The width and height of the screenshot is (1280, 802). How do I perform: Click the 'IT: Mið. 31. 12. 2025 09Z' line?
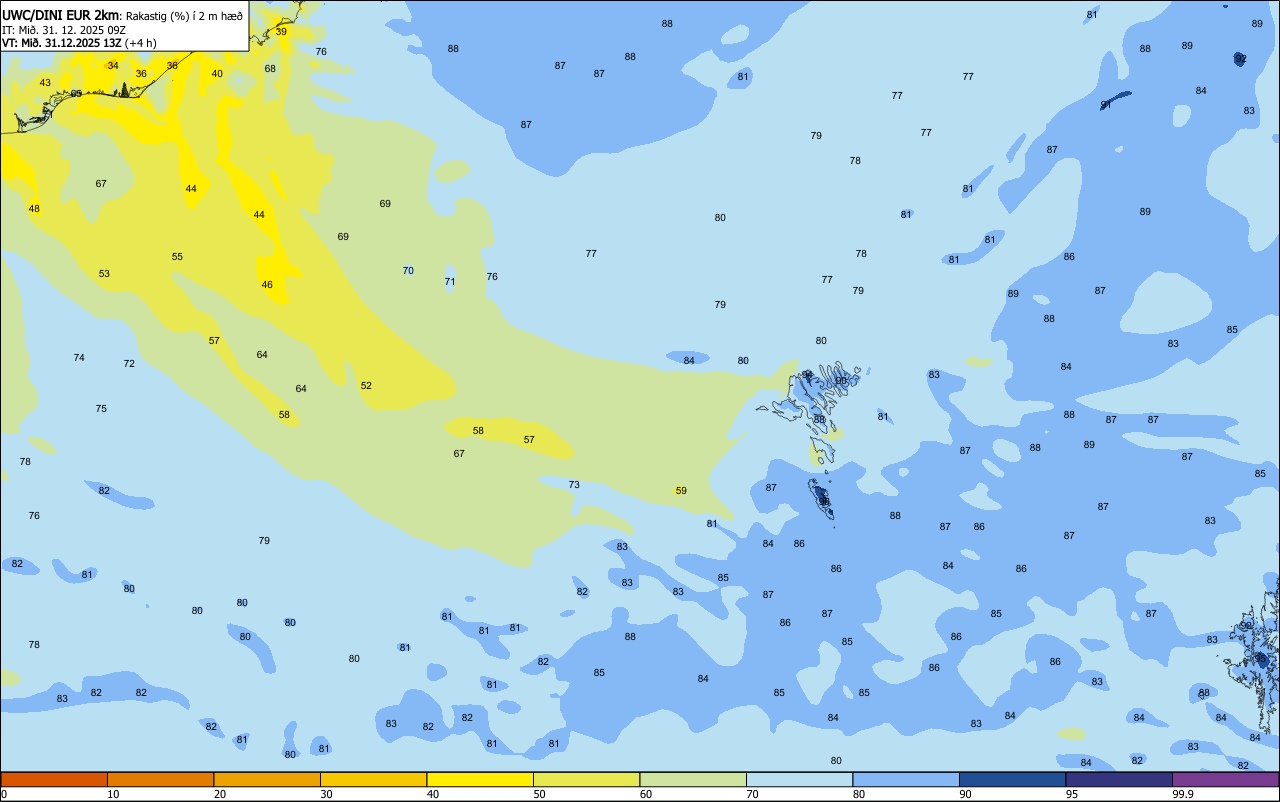coord(64,30)
